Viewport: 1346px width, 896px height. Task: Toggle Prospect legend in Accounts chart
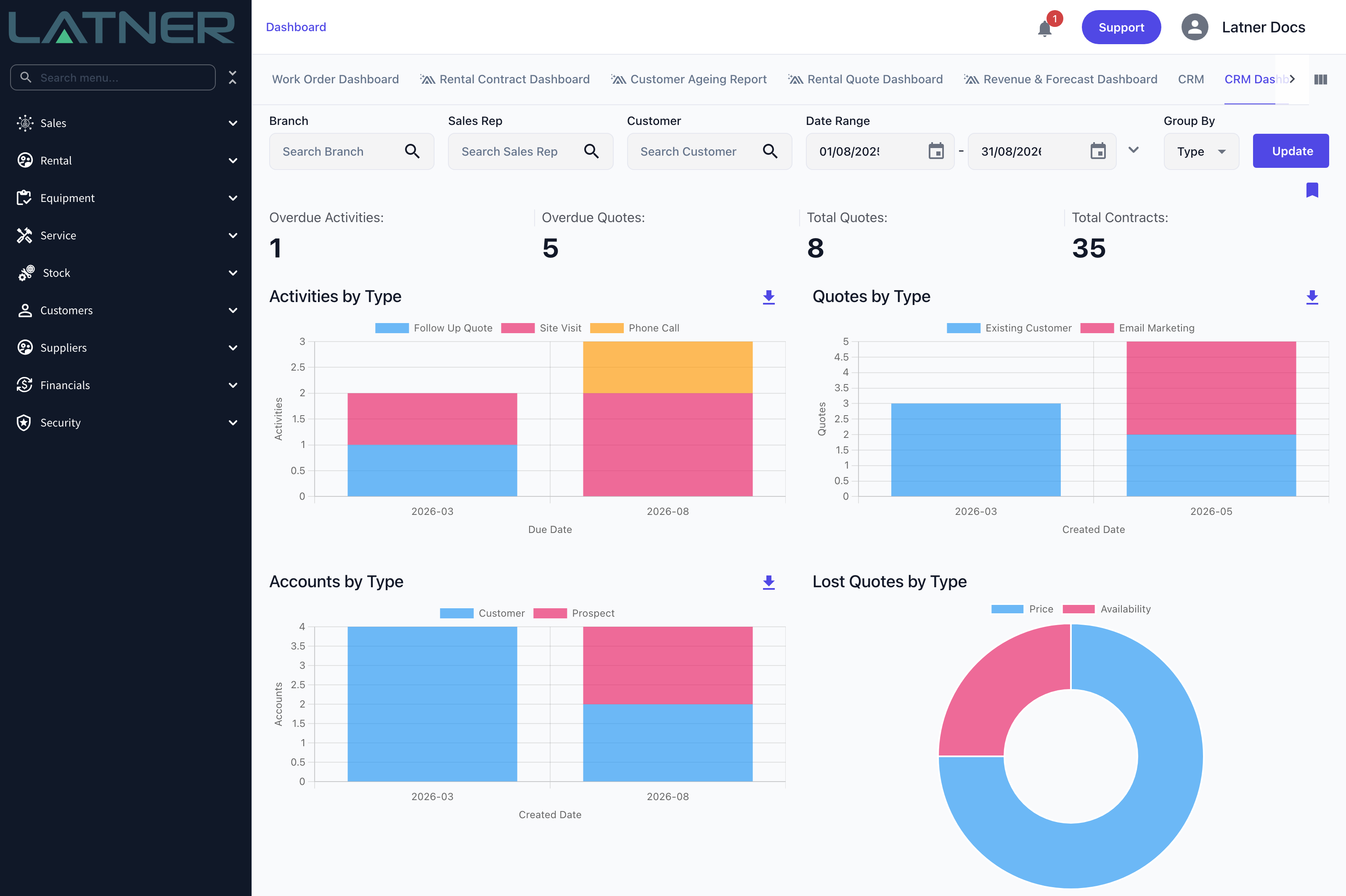pyautogui.click(x=574, y=613)
